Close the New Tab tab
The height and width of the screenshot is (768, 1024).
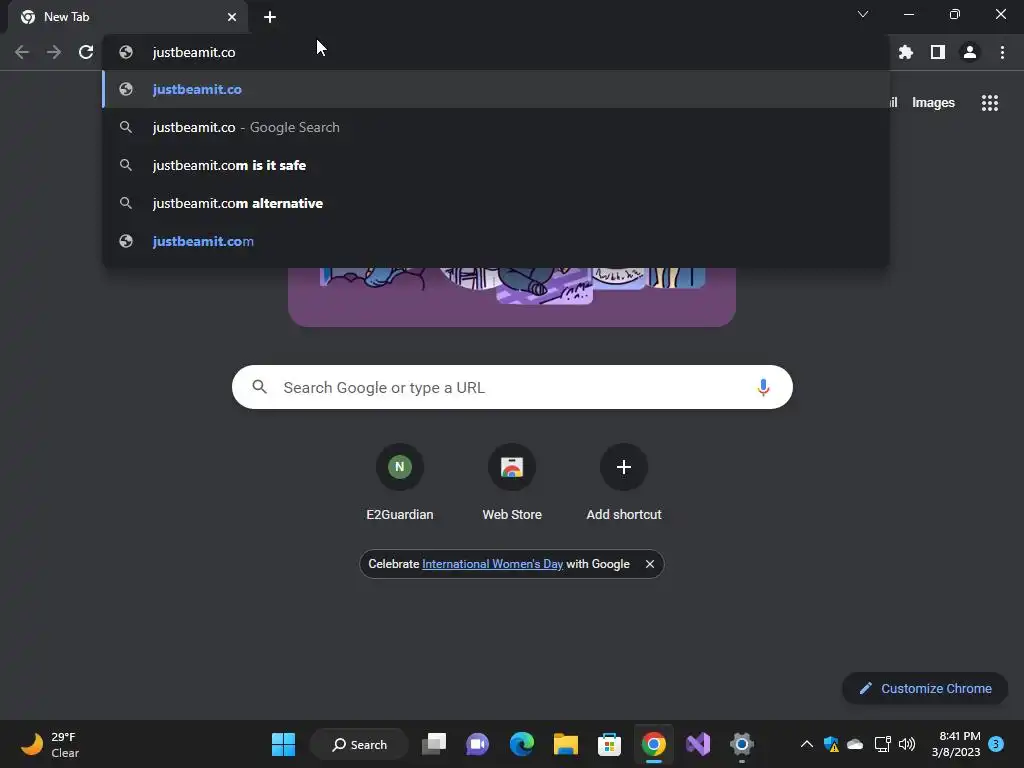(x=232, y=17)
